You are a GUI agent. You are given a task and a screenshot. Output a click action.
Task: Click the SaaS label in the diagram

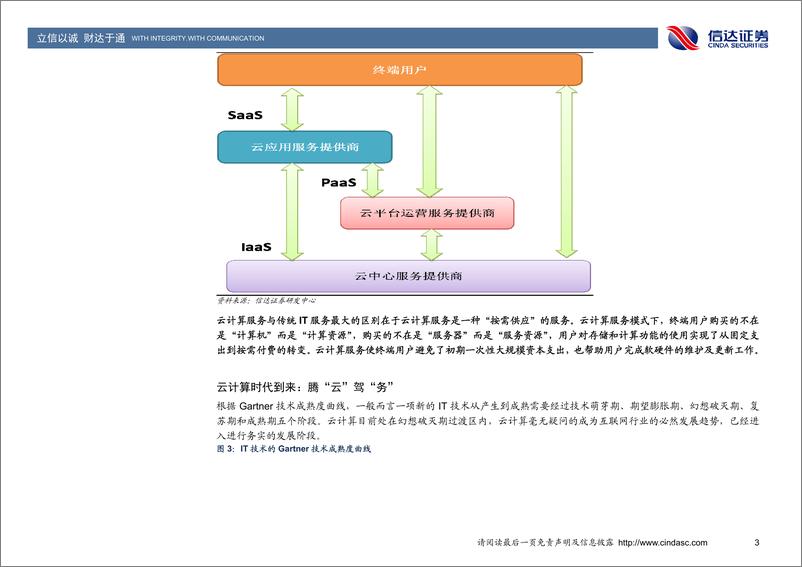pyautogui.click(x=245, y=115)
